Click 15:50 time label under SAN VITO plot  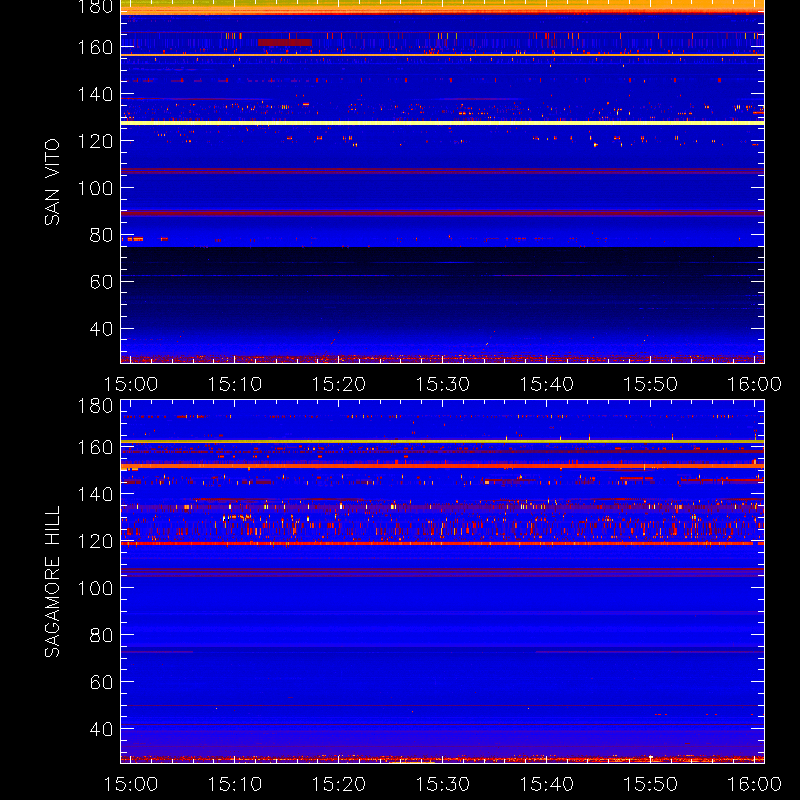(651, 384)
